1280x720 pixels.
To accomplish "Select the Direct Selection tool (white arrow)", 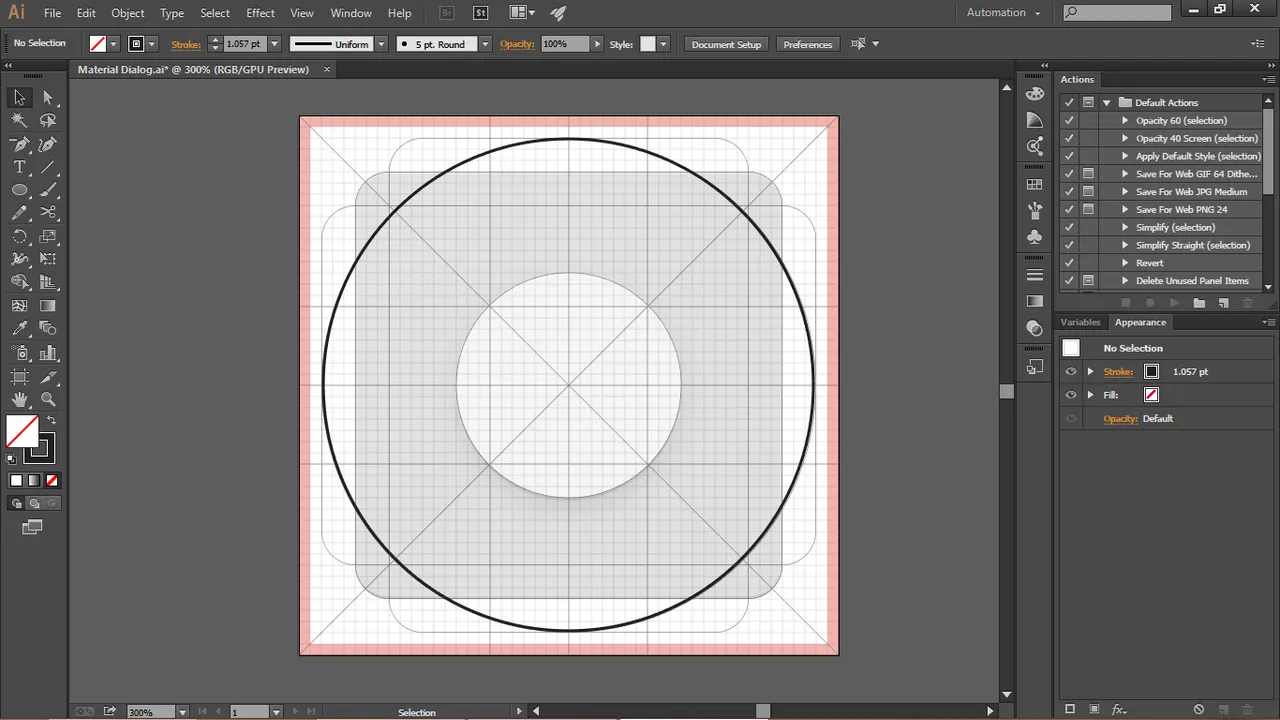I will pos(48,97).
